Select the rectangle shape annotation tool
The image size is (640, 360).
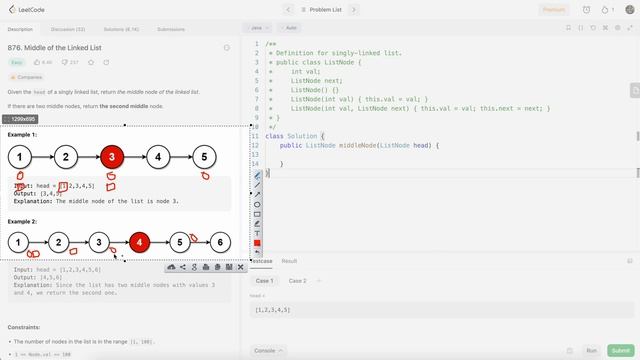coord(257,214)
